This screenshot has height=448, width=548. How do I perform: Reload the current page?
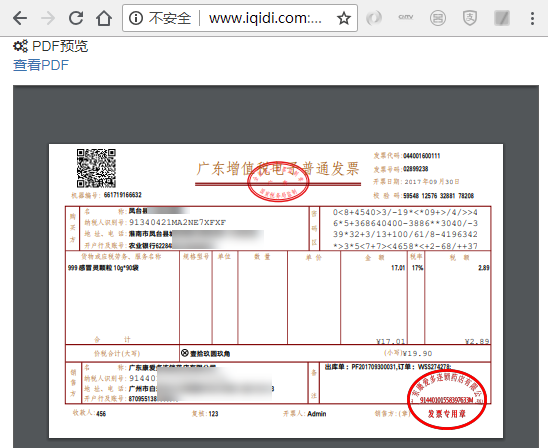[x=76, y=18]
